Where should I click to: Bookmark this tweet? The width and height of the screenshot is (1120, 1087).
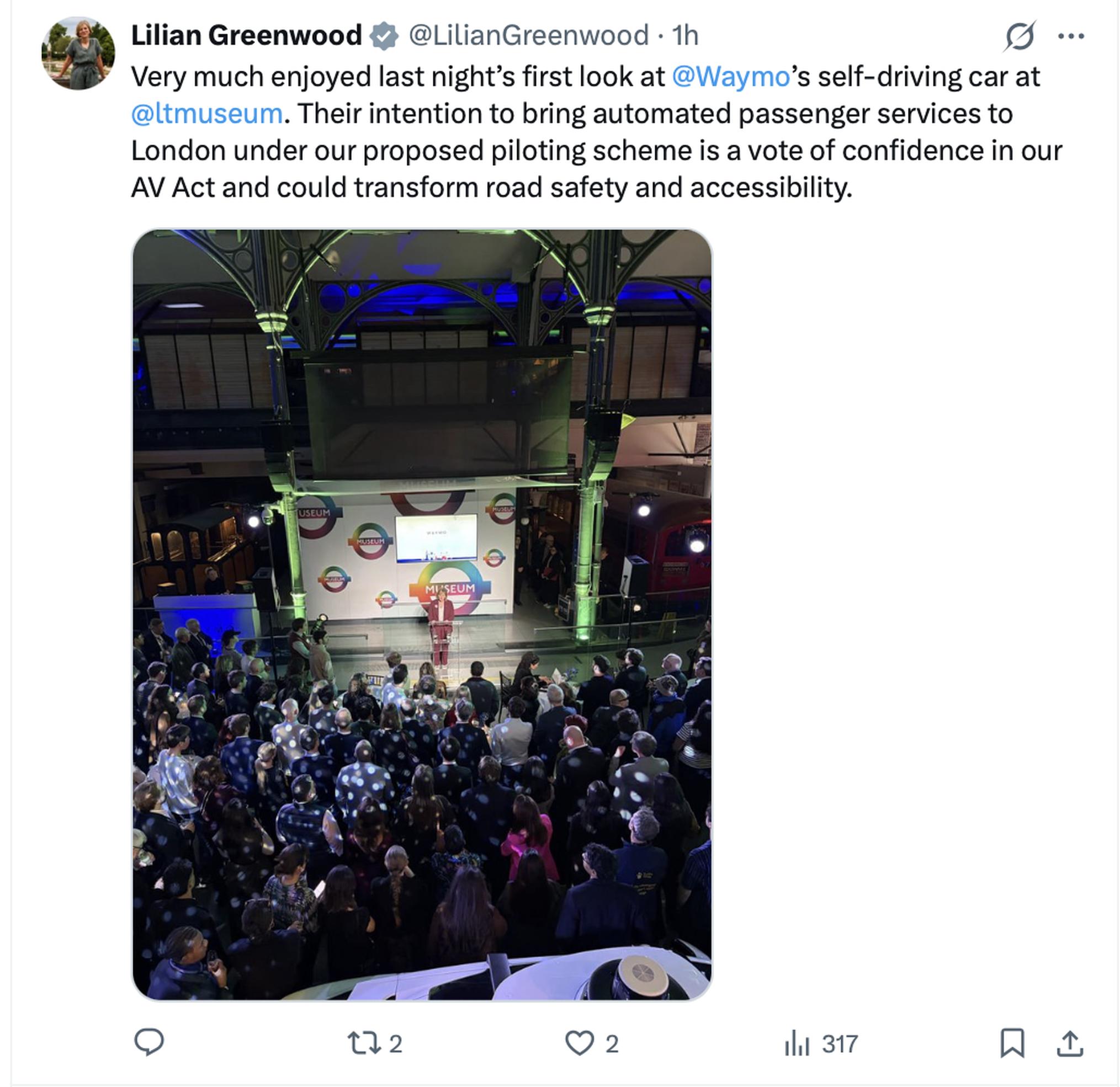(x=1012, y=1043)
